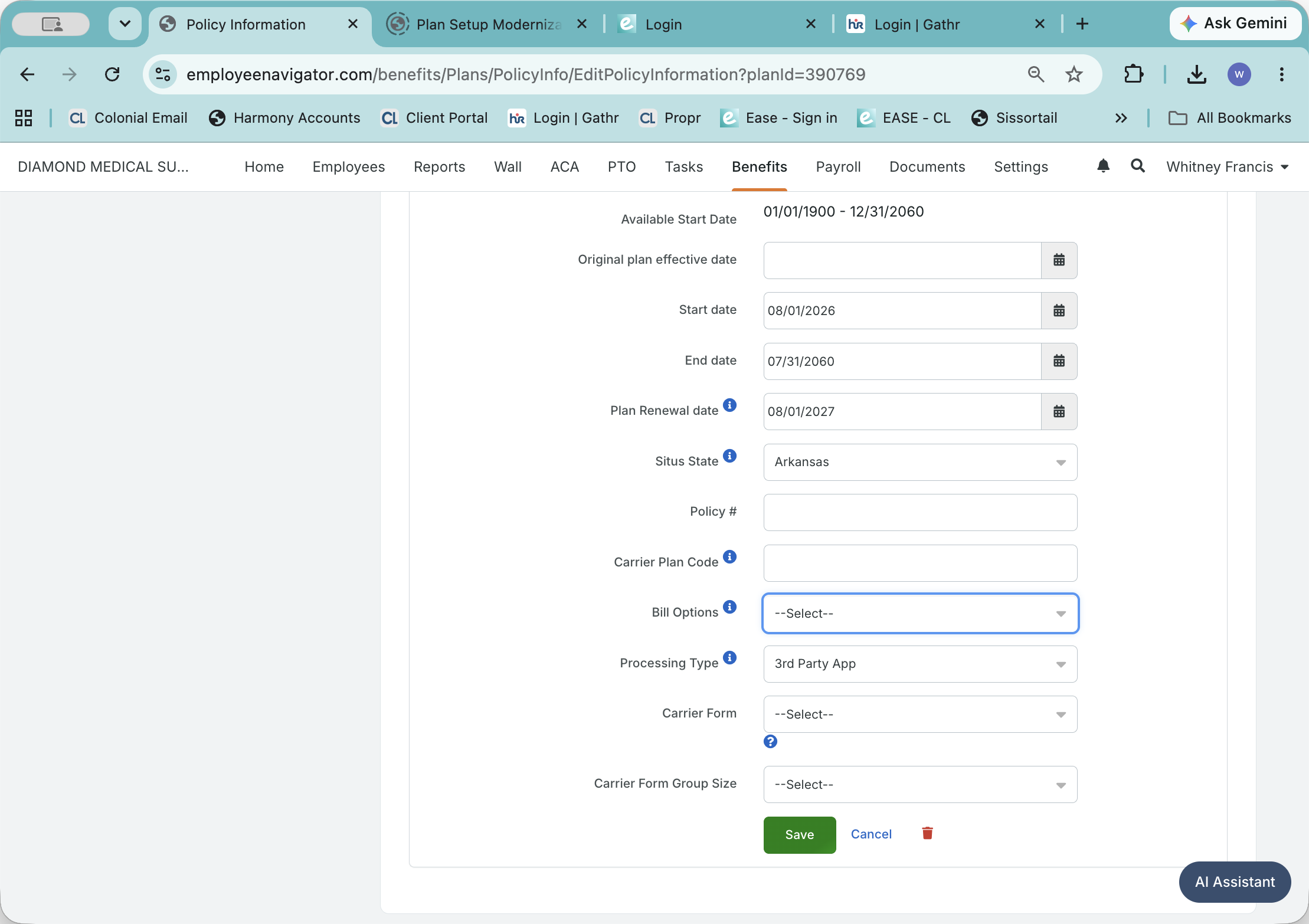The image size is (1309, 924).
Task: Open the Settings menu
Action: pos(1021,167)
